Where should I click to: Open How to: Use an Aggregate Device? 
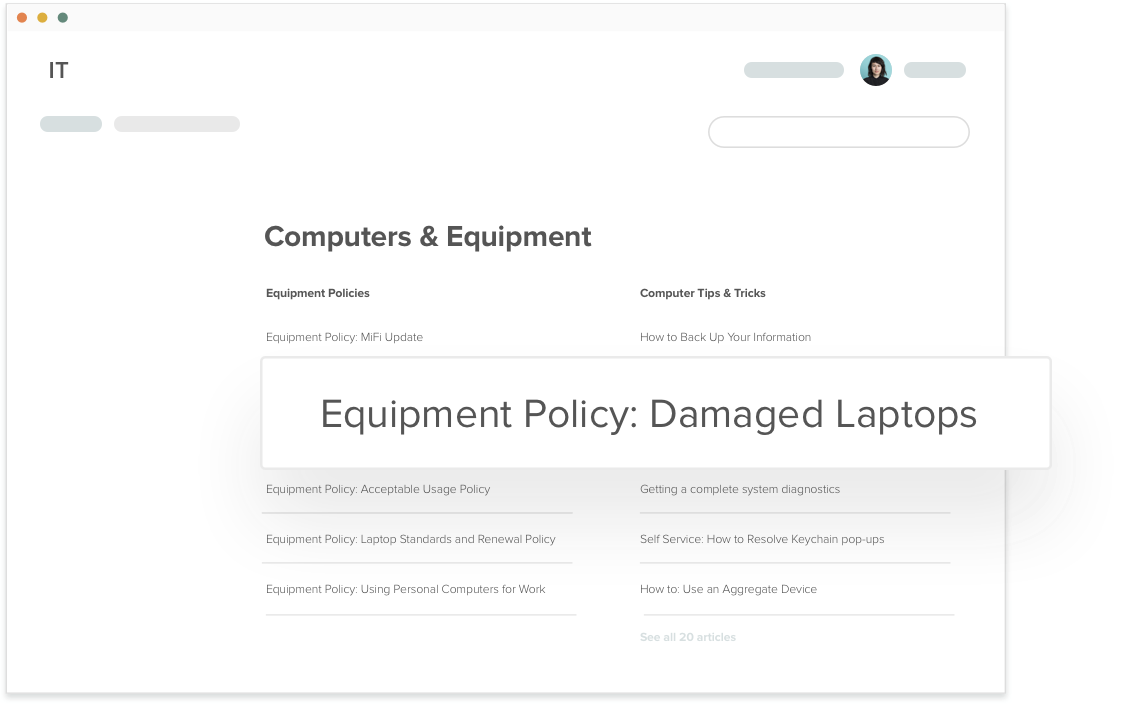pyautogui.click(x=728, y=589)
